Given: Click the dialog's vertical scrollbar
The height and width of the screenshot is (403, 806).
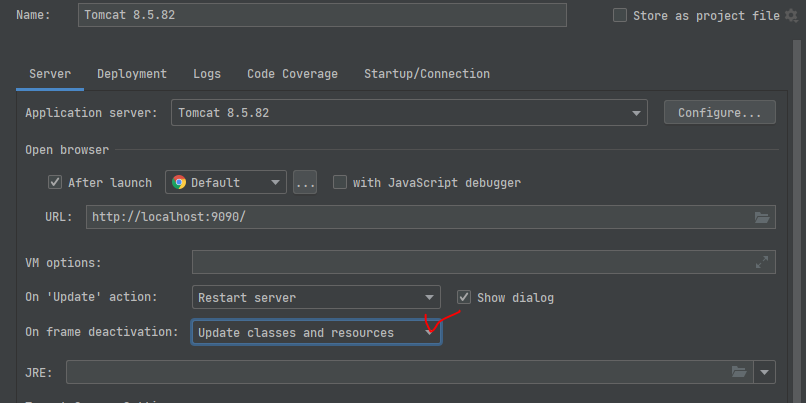Looking at the screenshot, I should 797,221.
